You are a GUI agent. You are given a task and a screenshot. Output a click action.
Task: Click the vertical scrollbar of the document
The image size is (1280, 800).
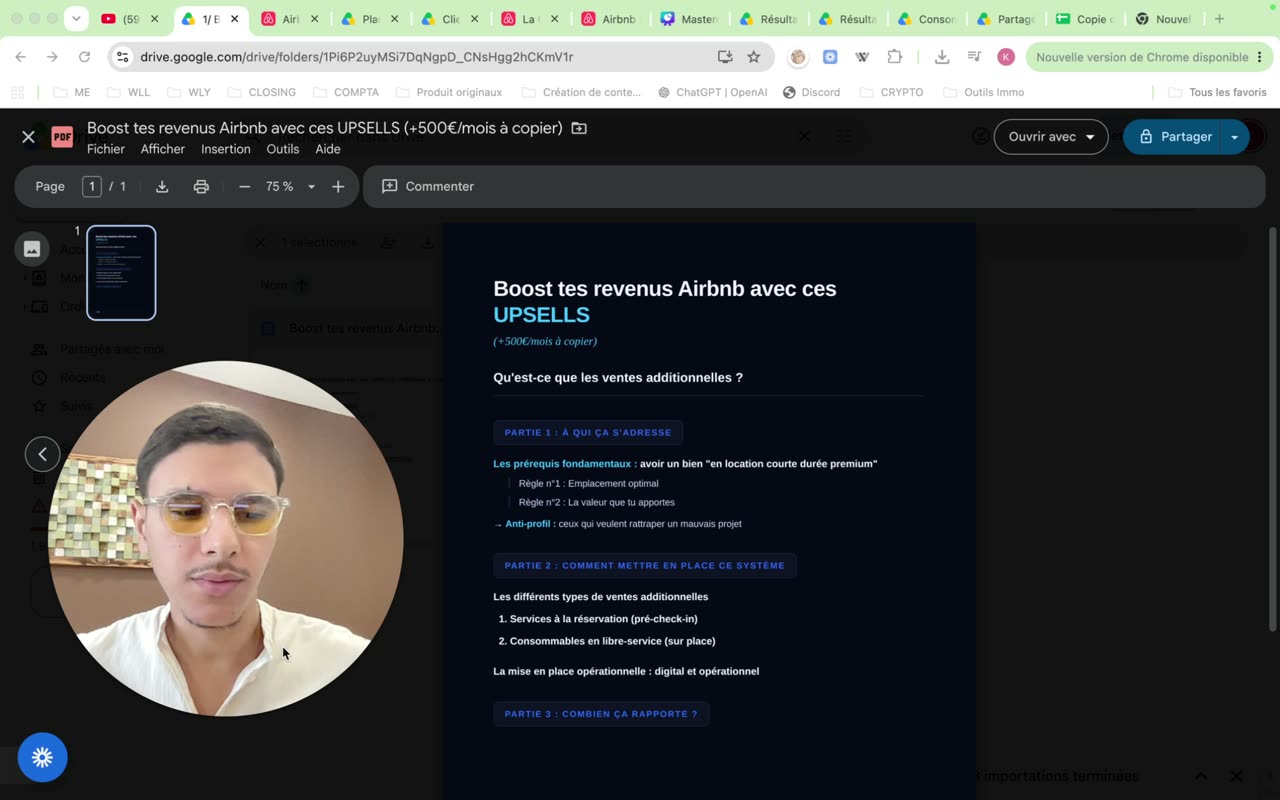[1273, 430]
